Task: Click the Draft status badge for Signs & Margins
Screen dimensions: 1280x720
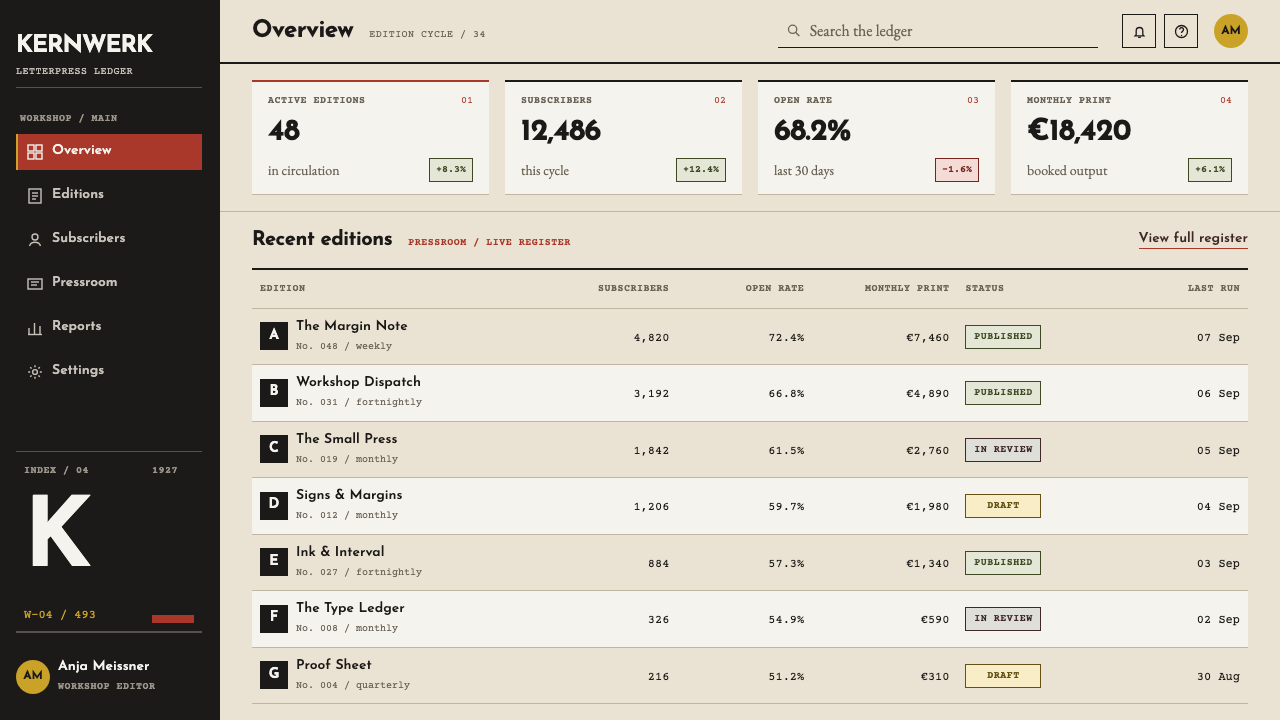Action: 1003,506
